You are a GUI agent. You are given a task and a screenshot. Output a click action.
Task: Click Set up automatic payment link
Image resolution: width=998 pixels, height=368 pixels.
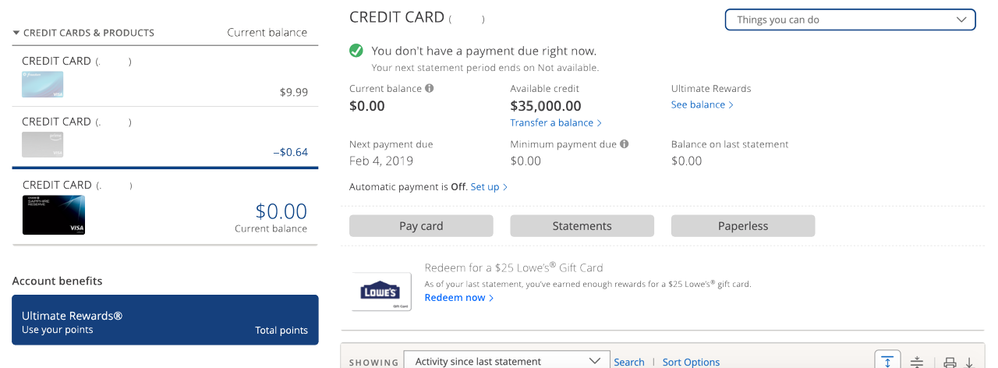489,187
